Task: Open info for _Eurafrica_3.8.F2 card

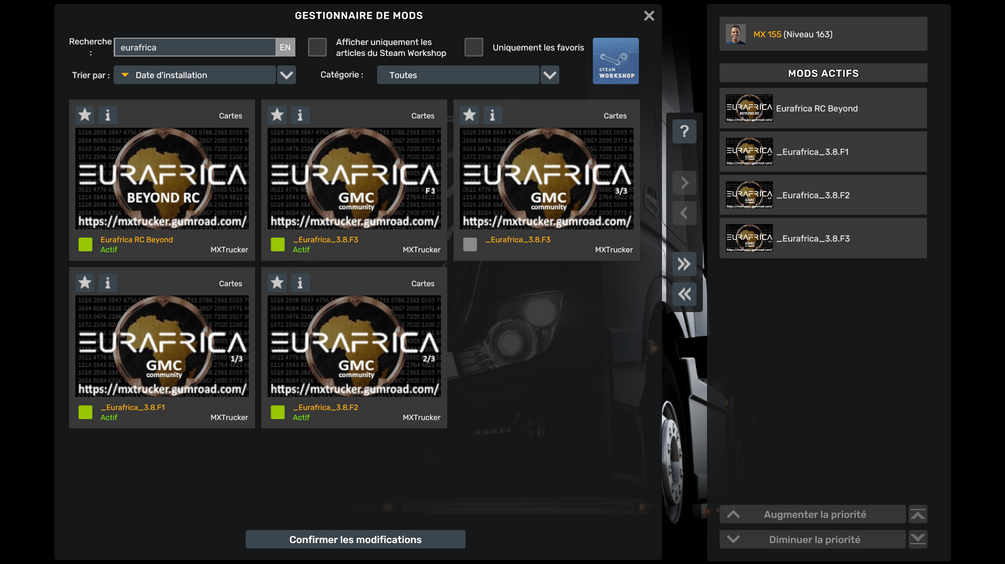Action: [300, 283]
